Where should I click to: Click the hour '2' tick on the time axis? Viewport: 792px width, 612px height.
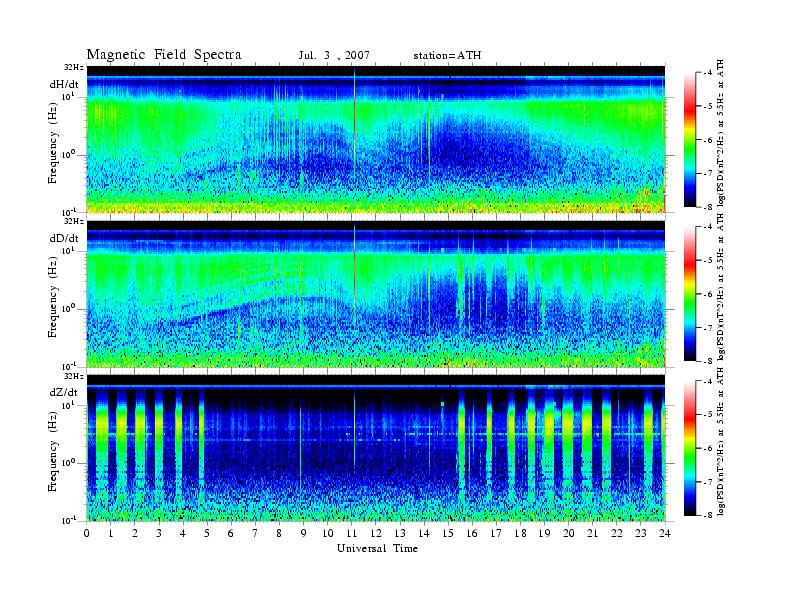[135, 533]
